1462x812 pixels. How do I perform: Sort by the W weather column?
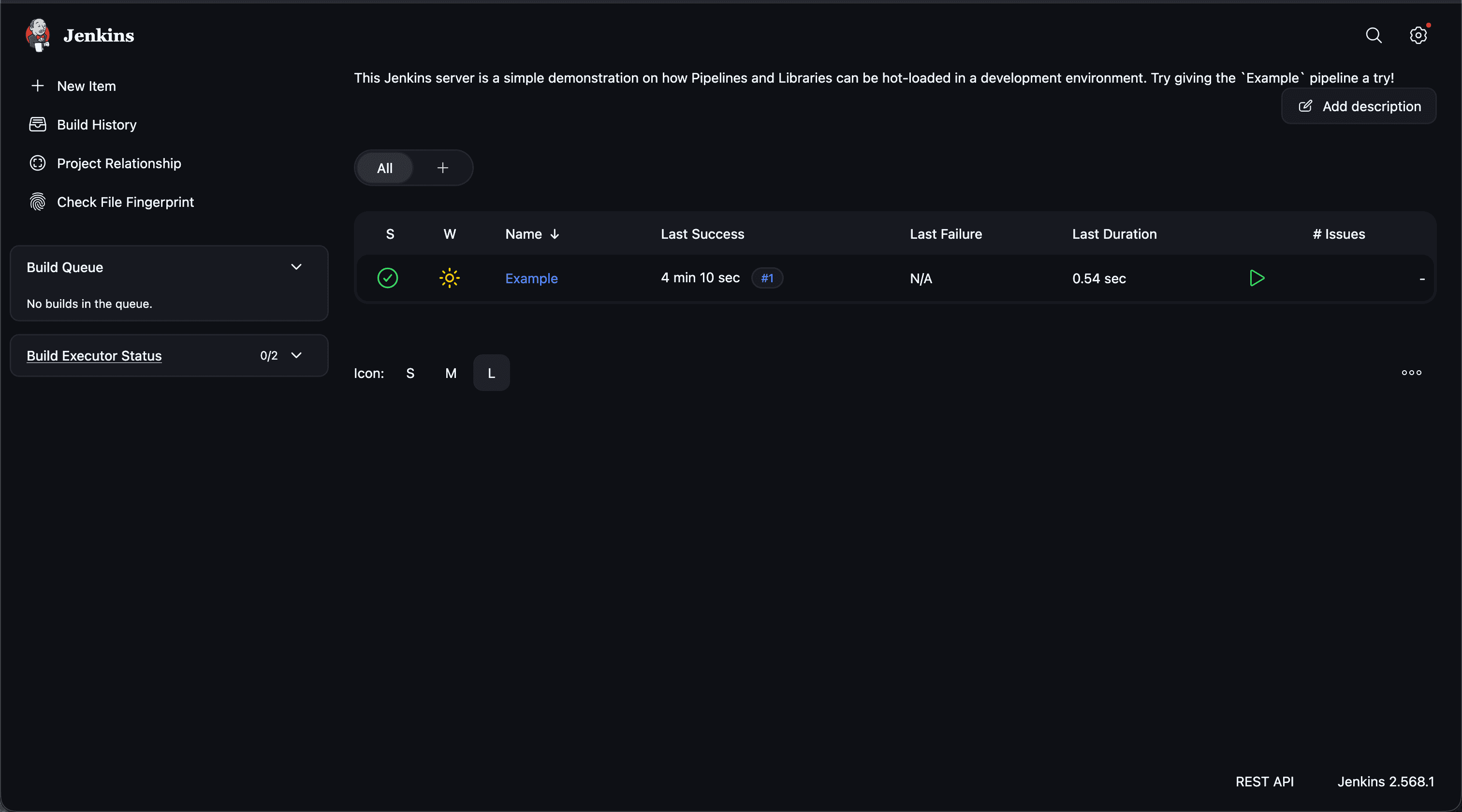[450, 234]
